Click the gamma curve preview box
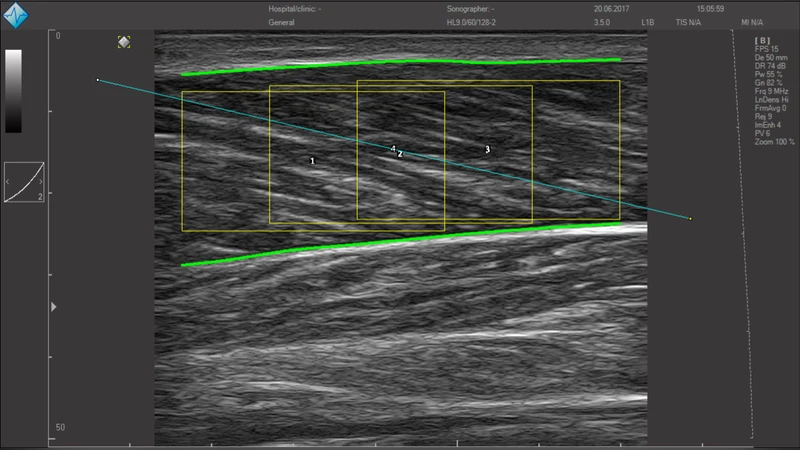 click(24, 182)
